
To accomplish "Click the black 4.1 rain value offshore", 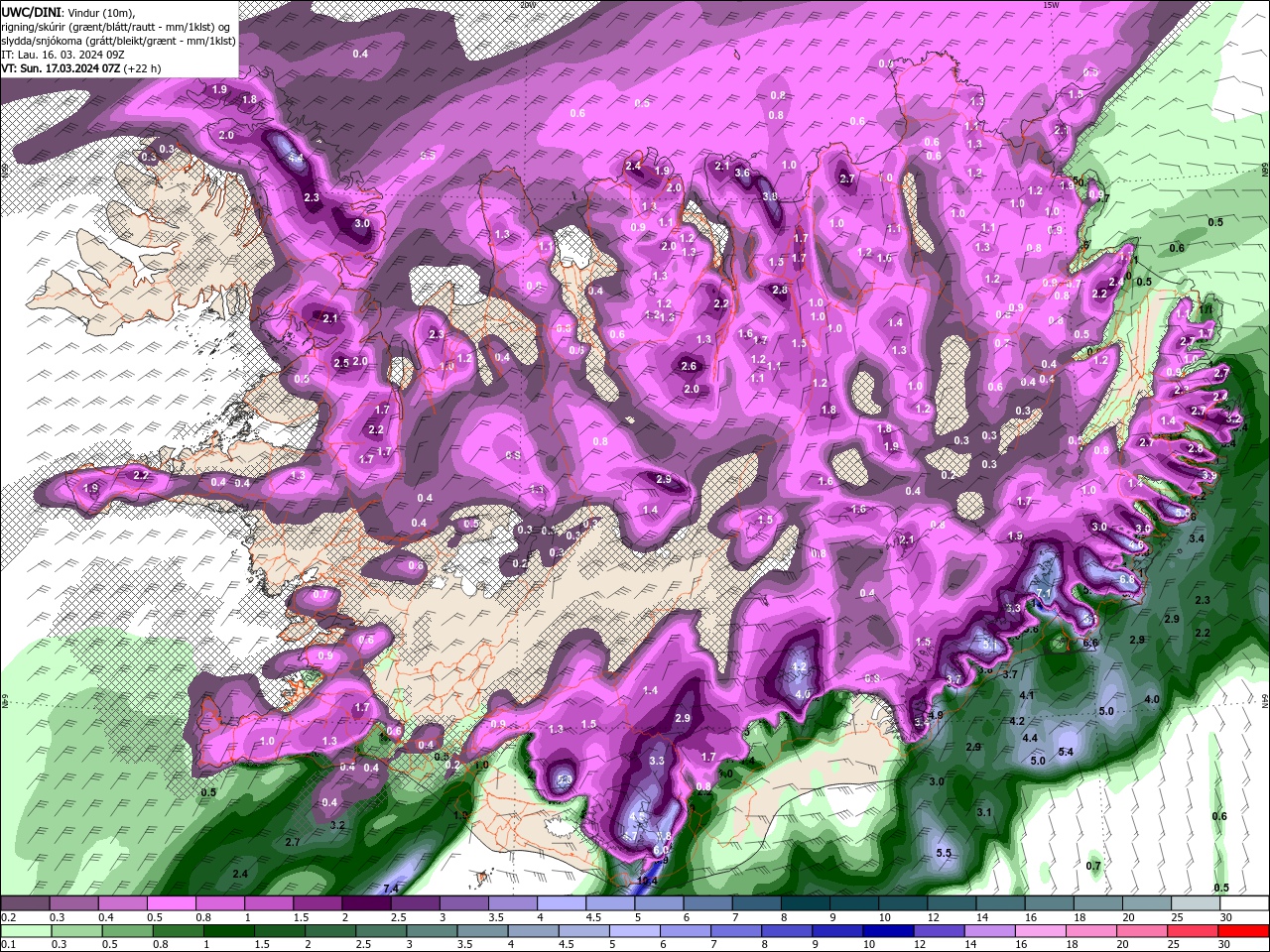I will [1027, 696].
